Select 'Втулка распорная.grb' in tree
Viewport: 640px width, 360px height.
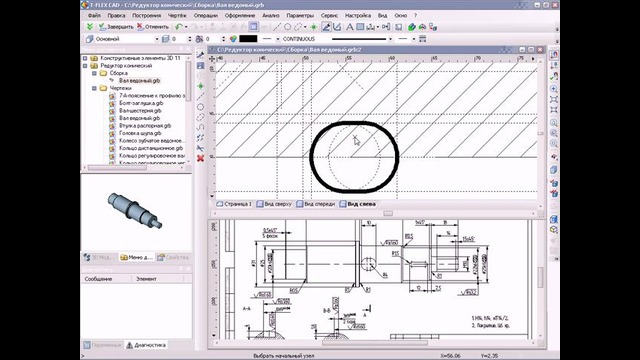click(145, 126)
